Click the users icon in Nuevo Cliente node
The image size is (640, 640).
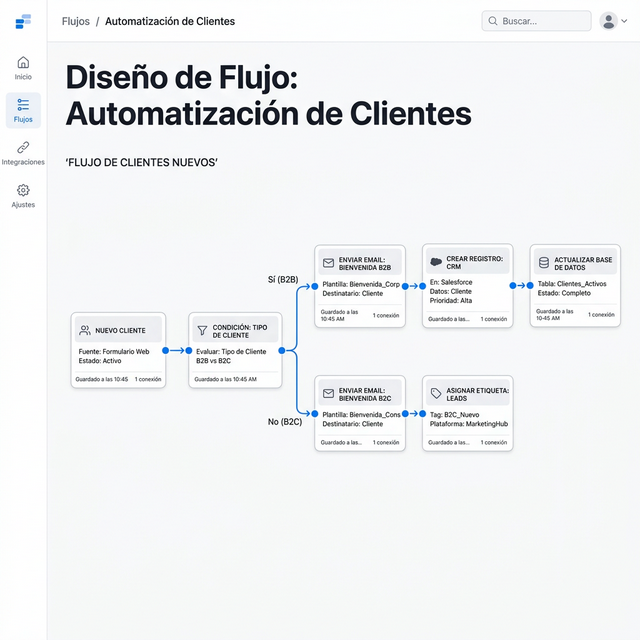pos(85,330)
